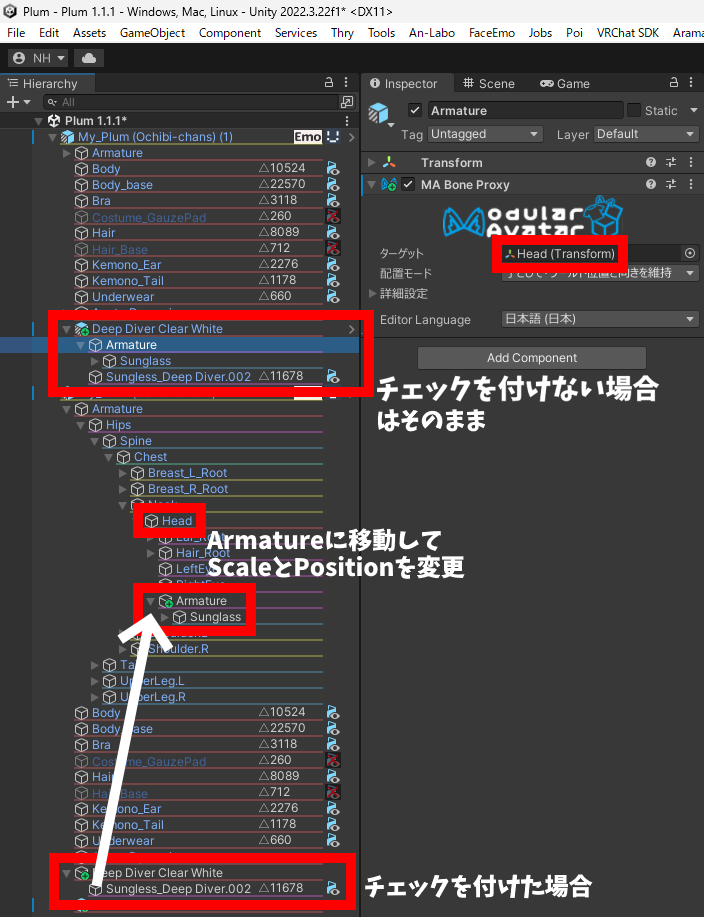Open My_Plum (Ochibi-chans) (1) prefab chevron
The image size is (704, 917).
(351, 137)
